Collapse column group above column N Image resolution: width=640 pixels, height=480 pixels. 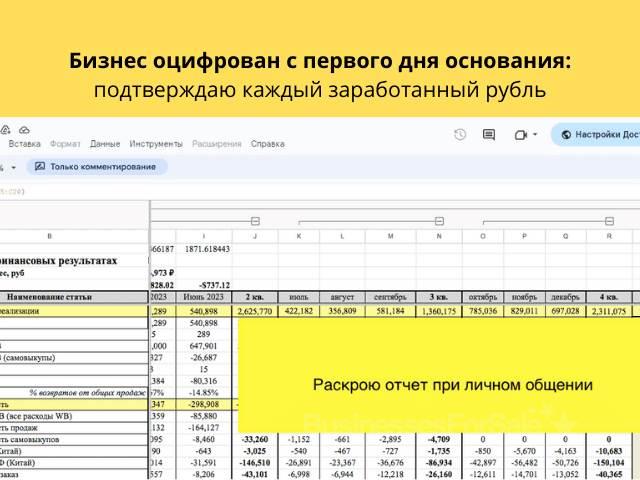pos(438,221)
